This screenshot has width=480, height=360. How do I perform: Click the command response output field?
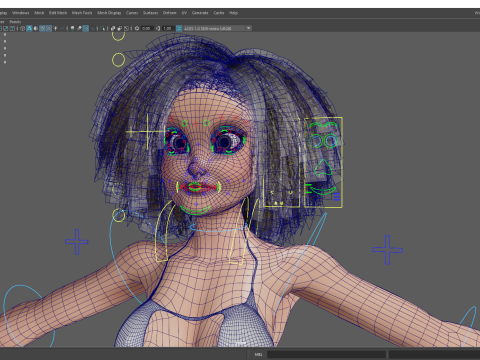[434, 354]
